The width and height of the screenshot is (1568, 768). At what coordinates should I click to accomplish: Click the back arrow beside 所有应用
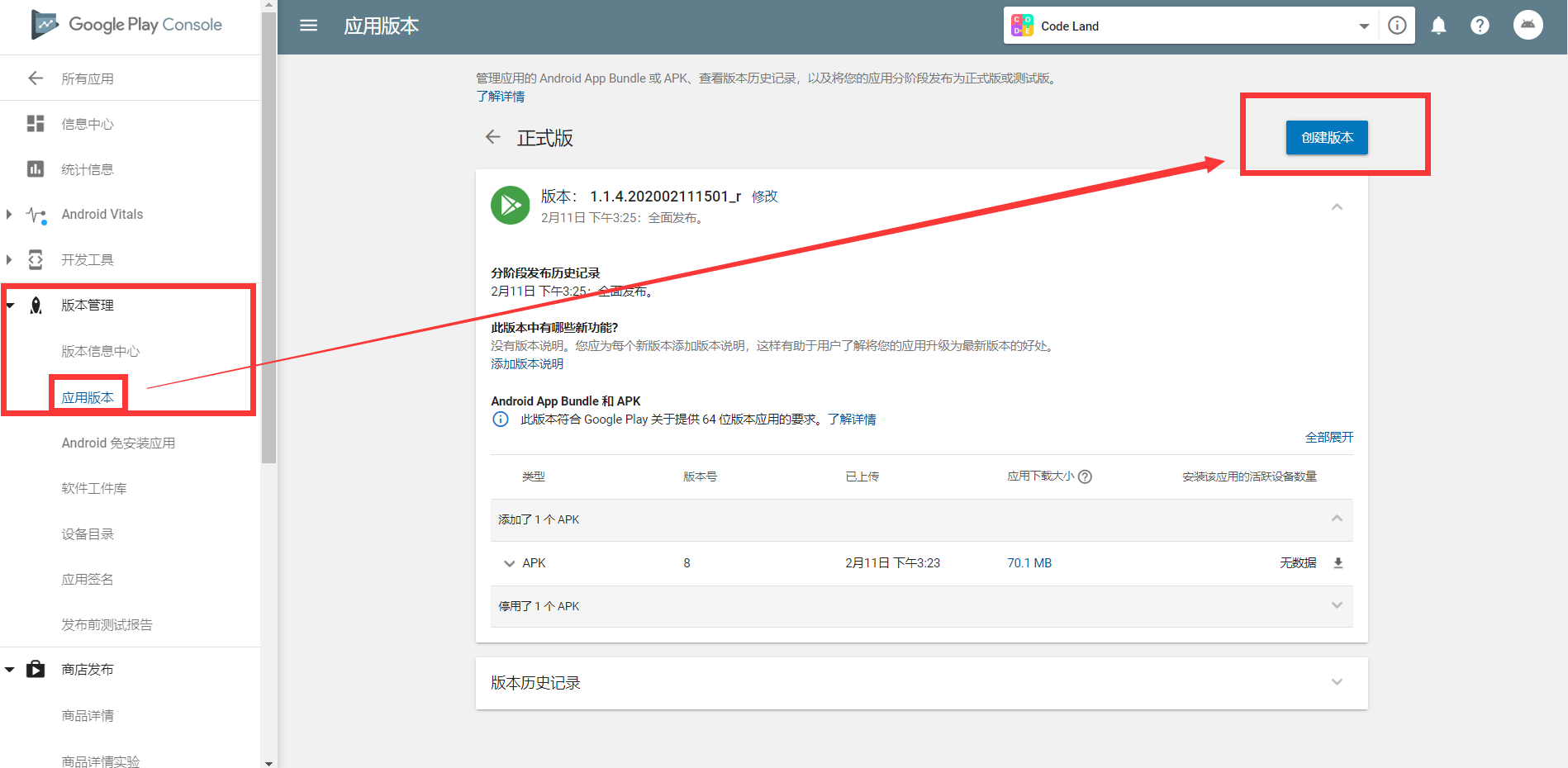(x=36, y=78)
